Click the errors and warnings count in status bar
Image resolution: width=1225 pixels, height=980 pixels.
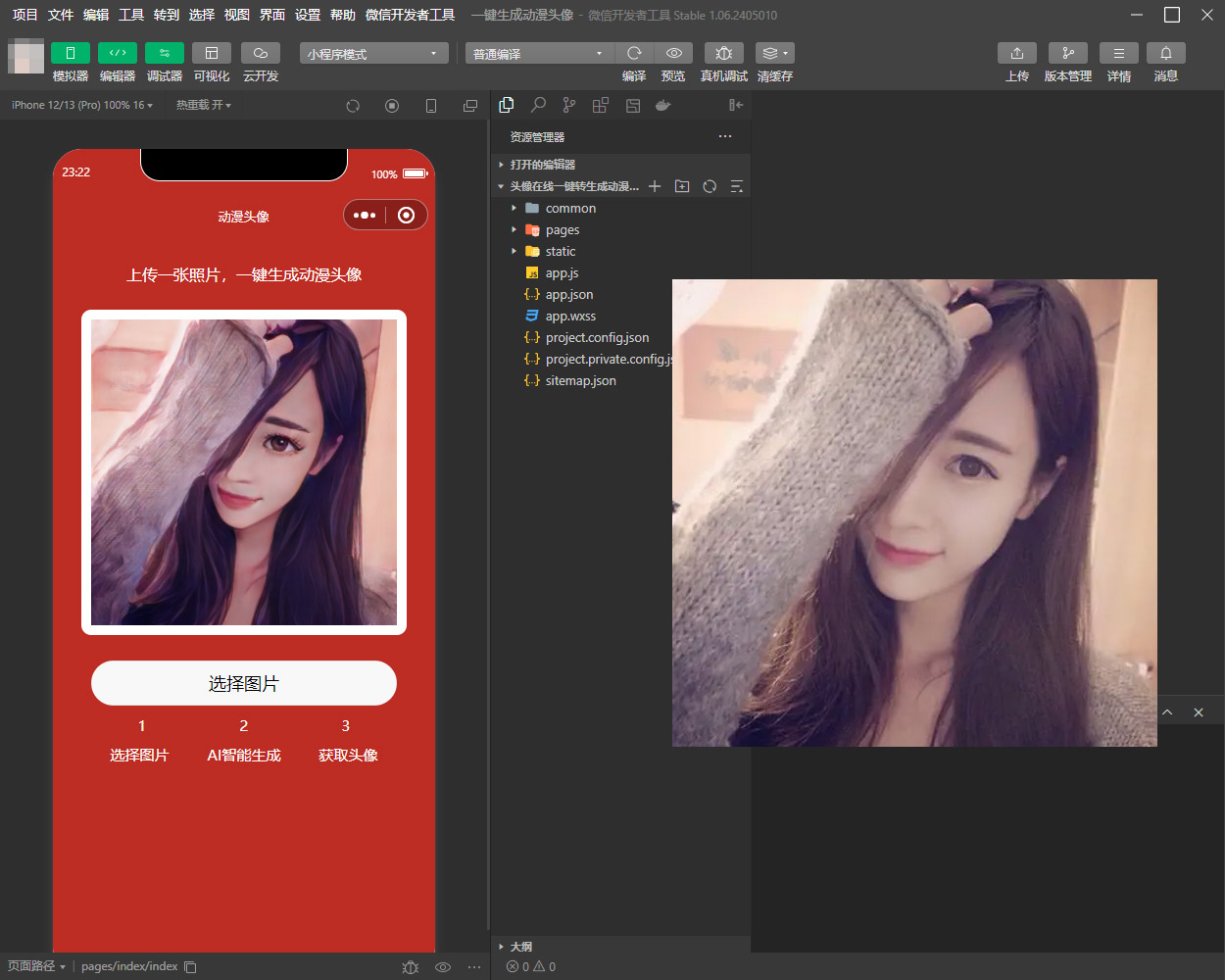[531, 967]
